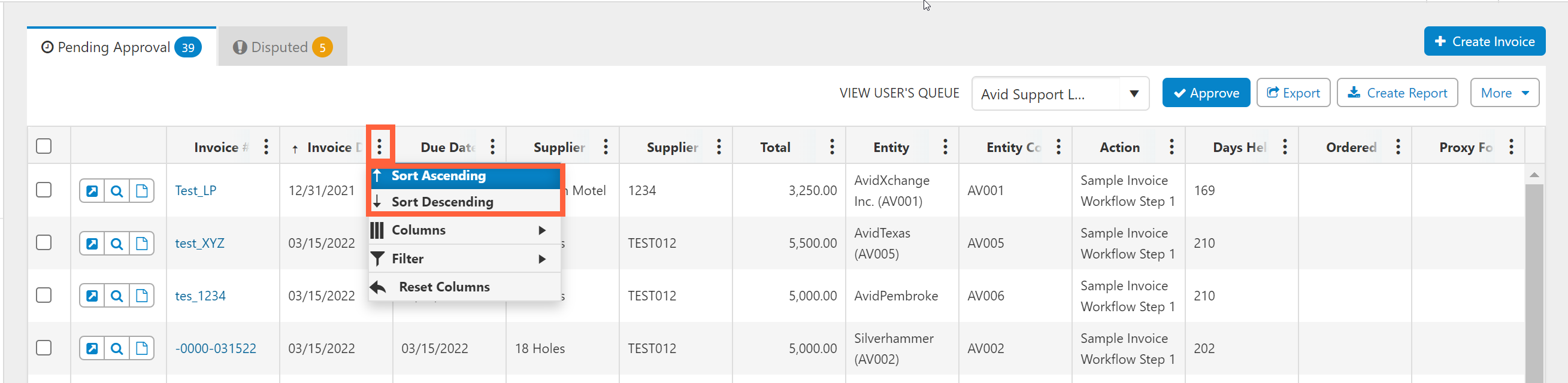
Task: Click the kebab menu on Days Held column
Action: pos(1285,147)
